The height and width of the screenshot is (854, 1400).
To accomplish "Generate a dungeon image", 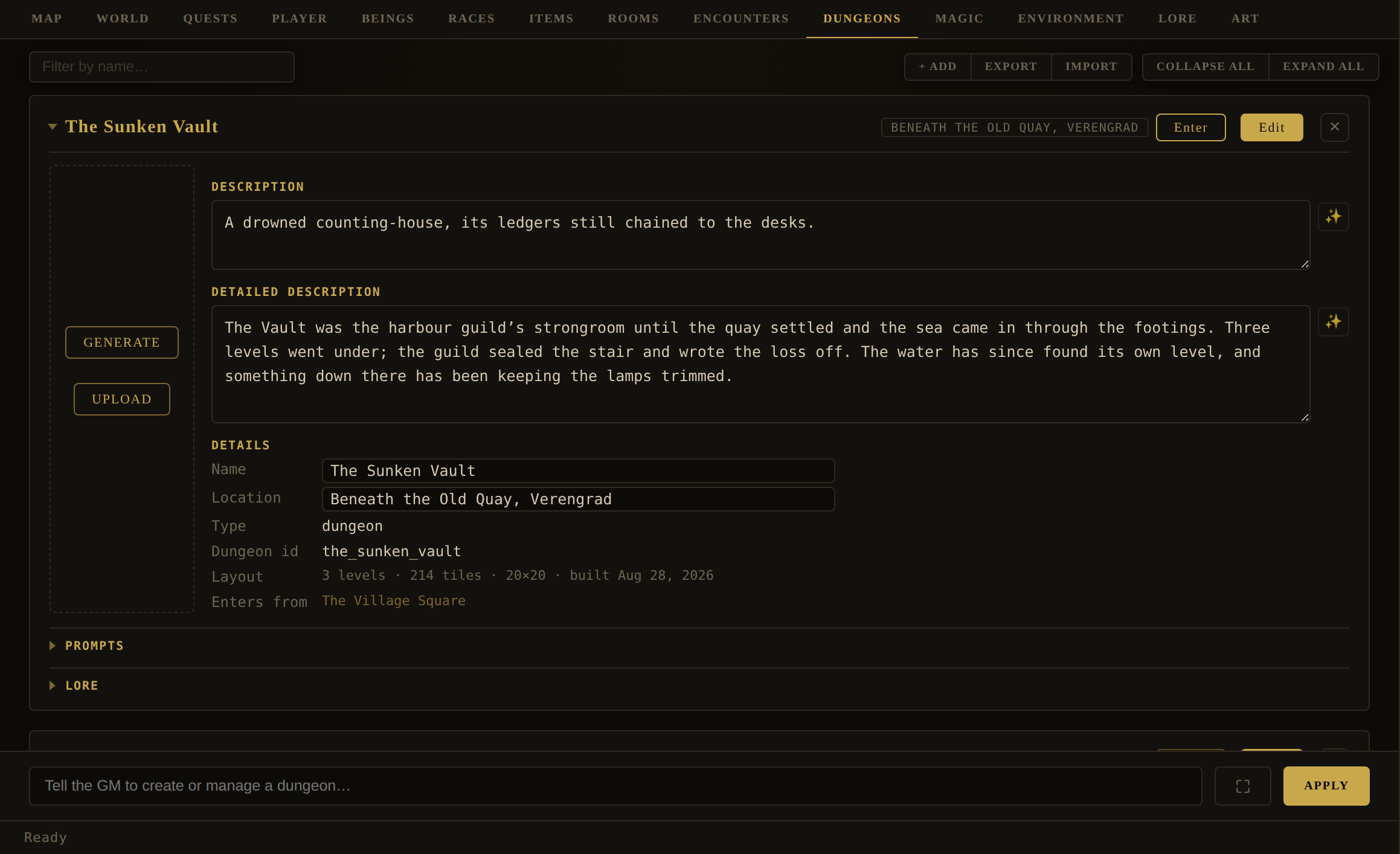I will pos(121,342).
